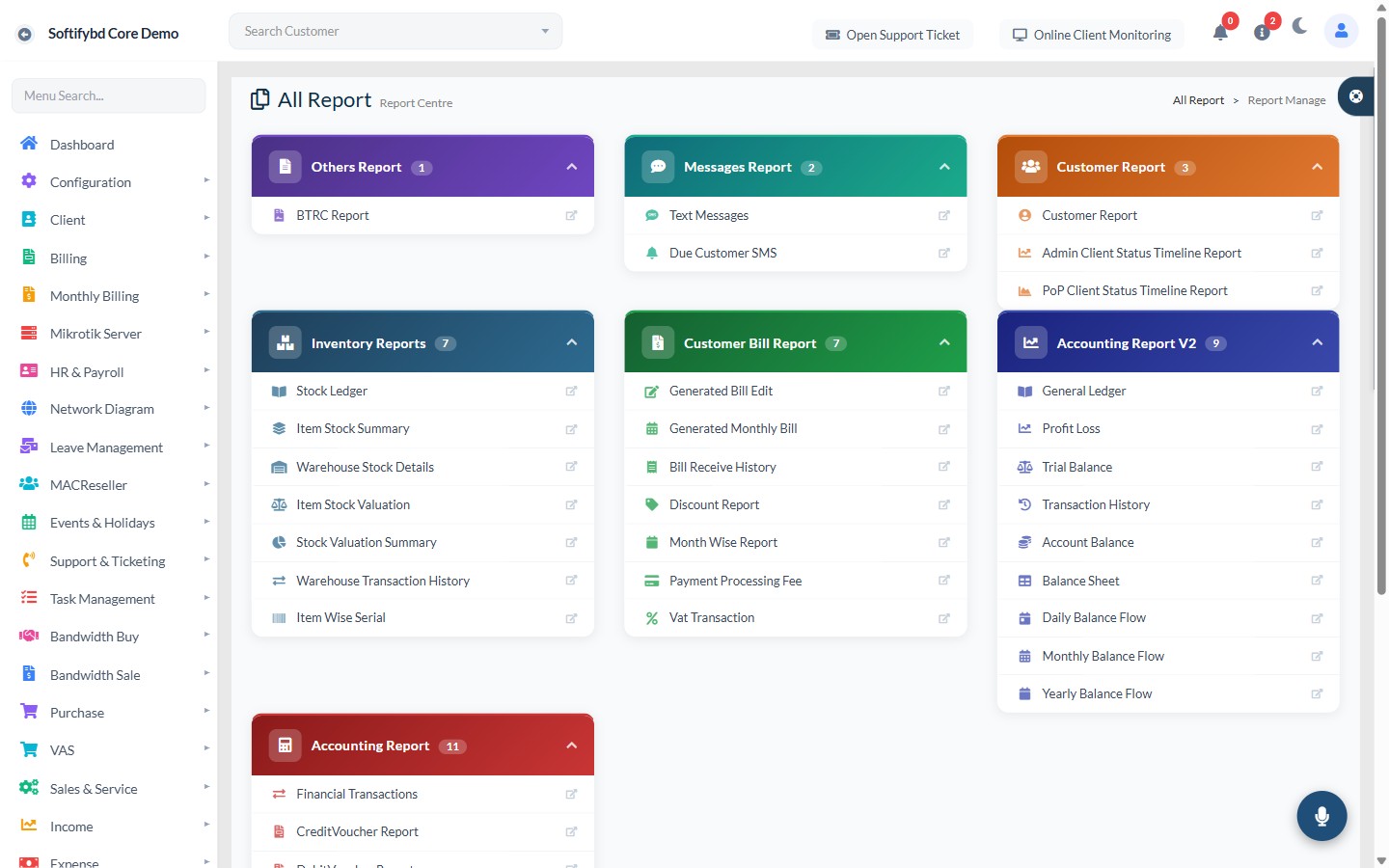
Task: Click the scrollbar down arrow
Action: [x=1381, y=860]
